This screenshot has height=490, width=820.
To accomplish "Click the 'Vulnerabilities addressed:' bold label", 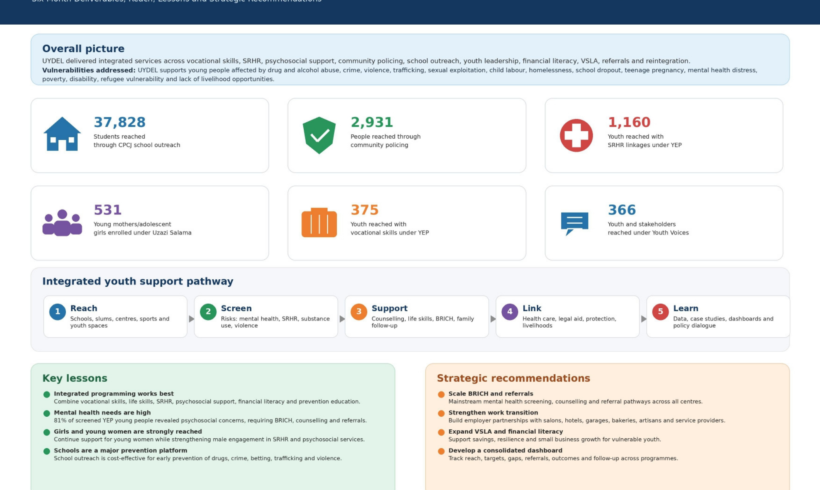I will point(88,70).
